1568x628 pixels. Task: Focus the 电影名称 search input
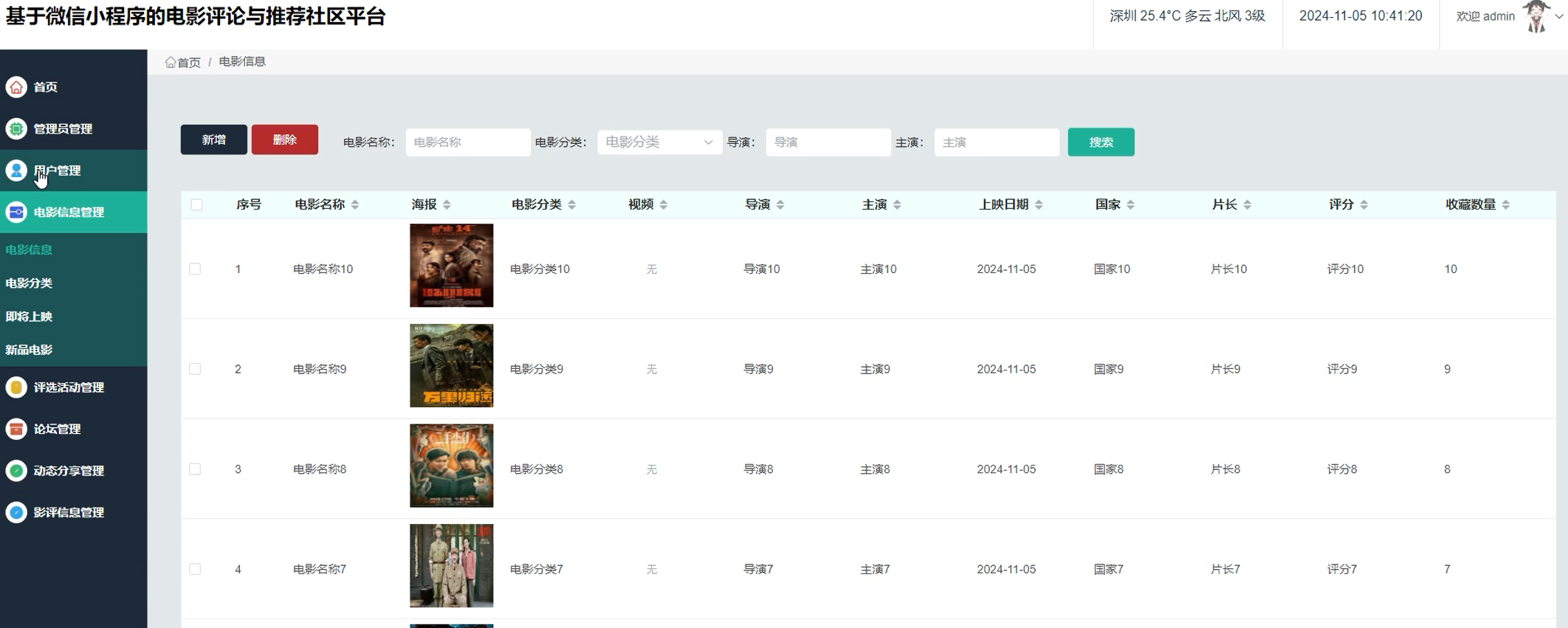[x=468, y=142]
